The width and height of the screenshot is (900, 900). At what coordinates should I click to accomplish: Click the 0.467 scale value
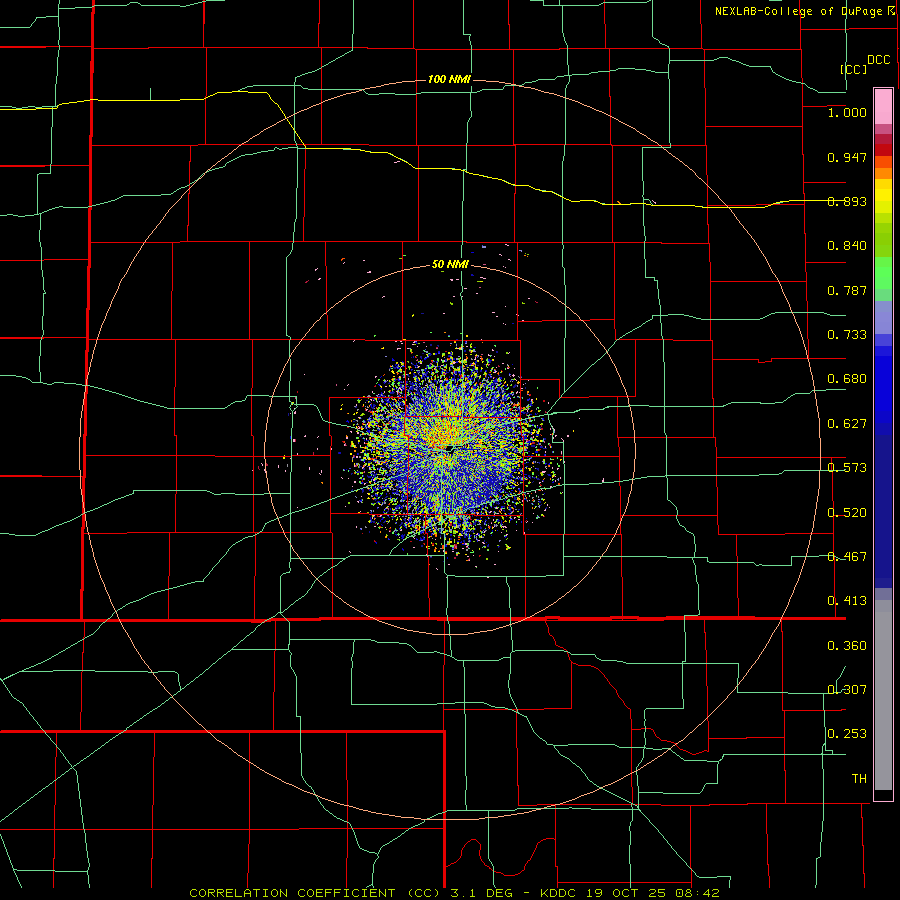(847, 557)
